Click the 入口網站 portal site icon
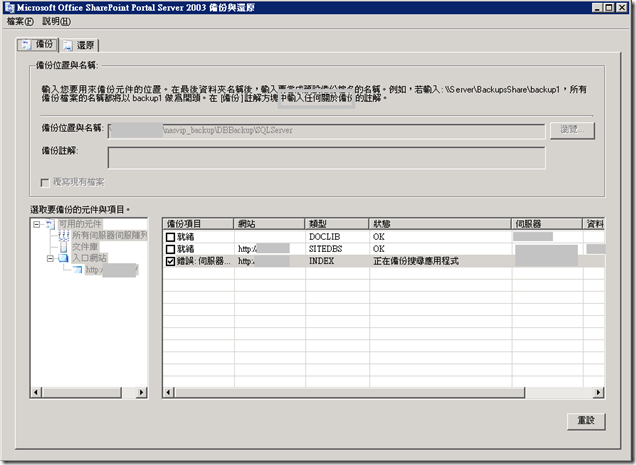This screenshot has height=465, width=636. tap(62, 258)
